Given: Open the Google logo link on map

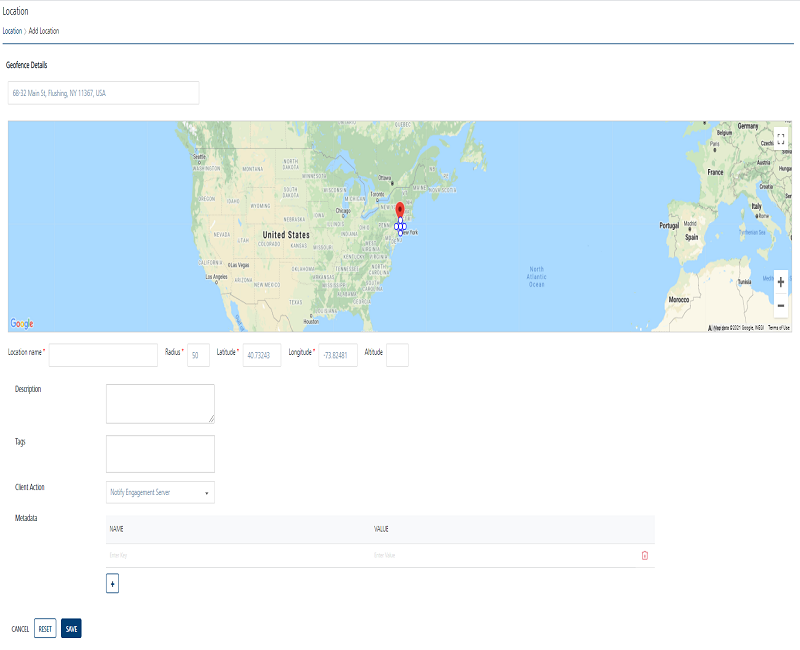Looking at the screenshot, I should (22, 323).
